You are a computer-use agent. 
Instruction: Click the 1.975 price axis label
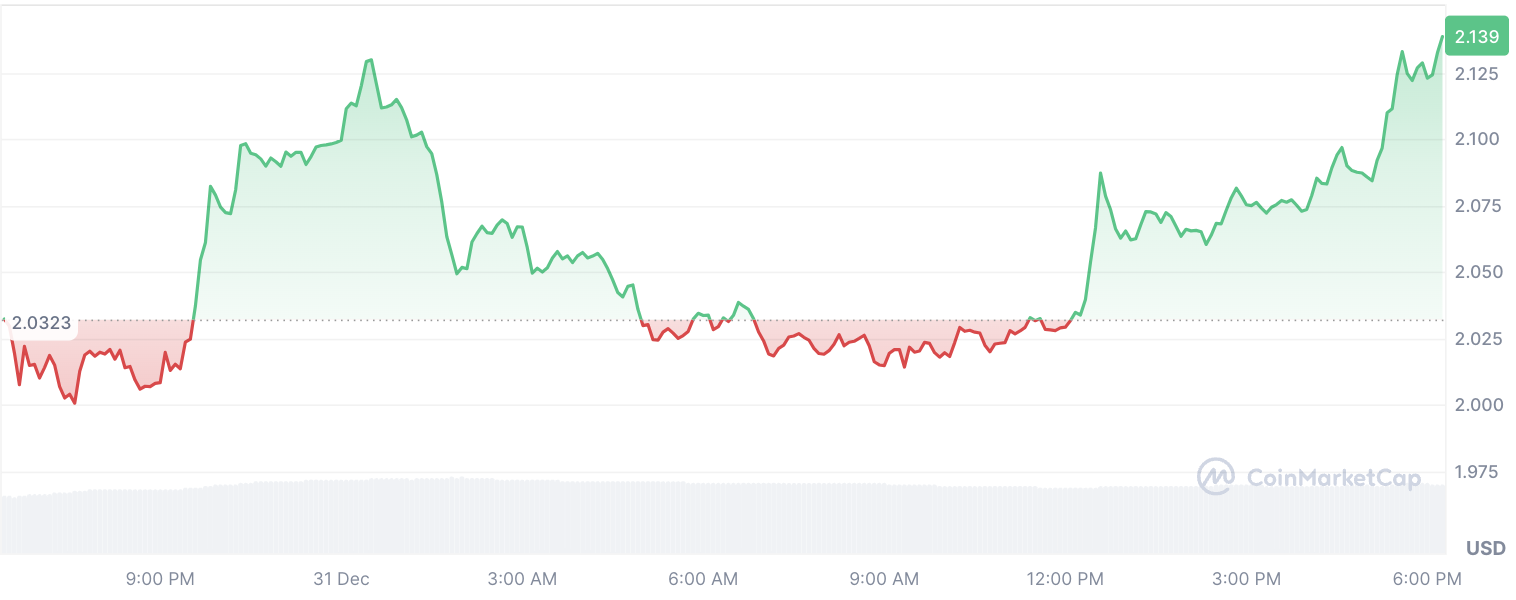[x=1476, y=471]
